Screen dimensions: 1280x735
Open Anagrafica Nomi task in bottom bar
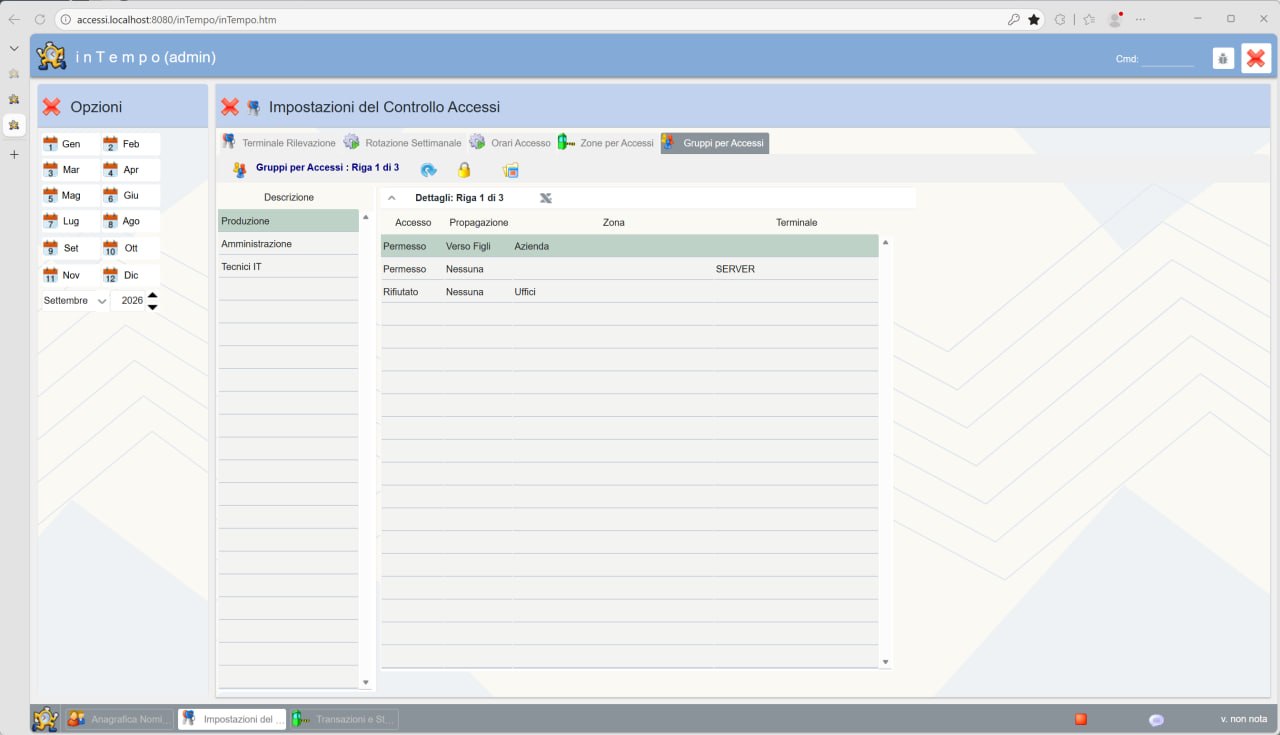(x=119, y=719)
